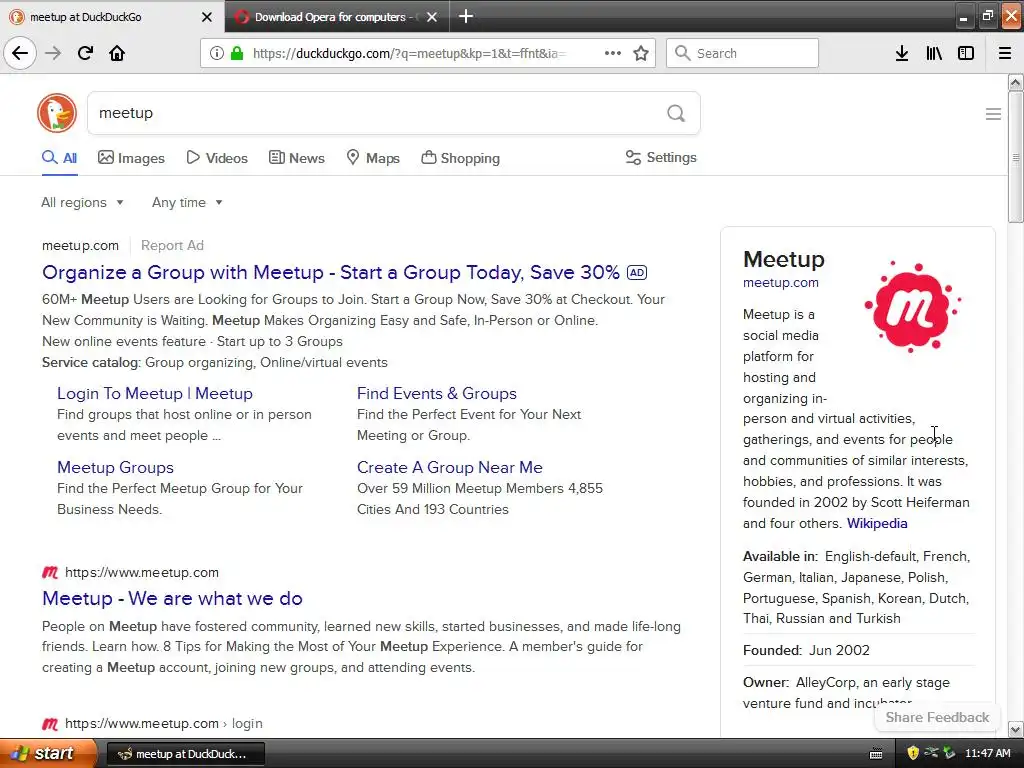Click the Founded: Jun 2002 text
This screenshot has height=768, width=1024.
pos(806,650)
